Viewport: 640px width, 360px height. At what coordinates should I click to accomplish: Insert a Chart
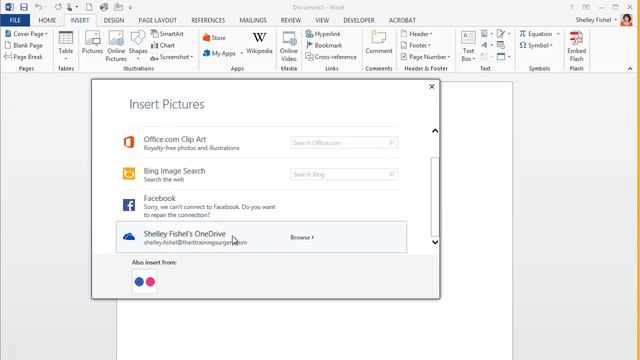[x=163, y=45]
